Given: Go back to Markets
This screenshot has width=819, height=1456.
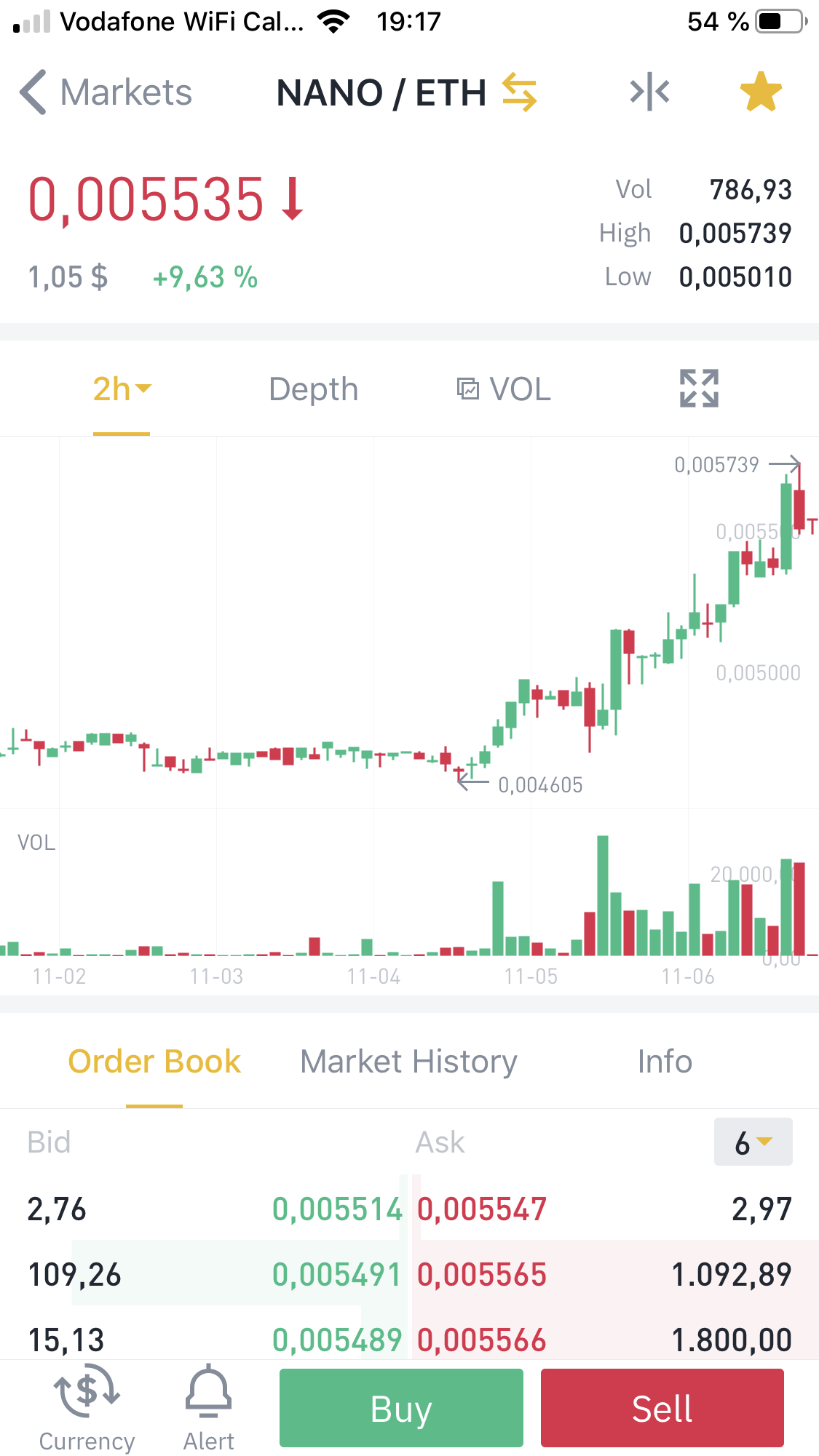Looking at the screenshot, I should [106, 93].
